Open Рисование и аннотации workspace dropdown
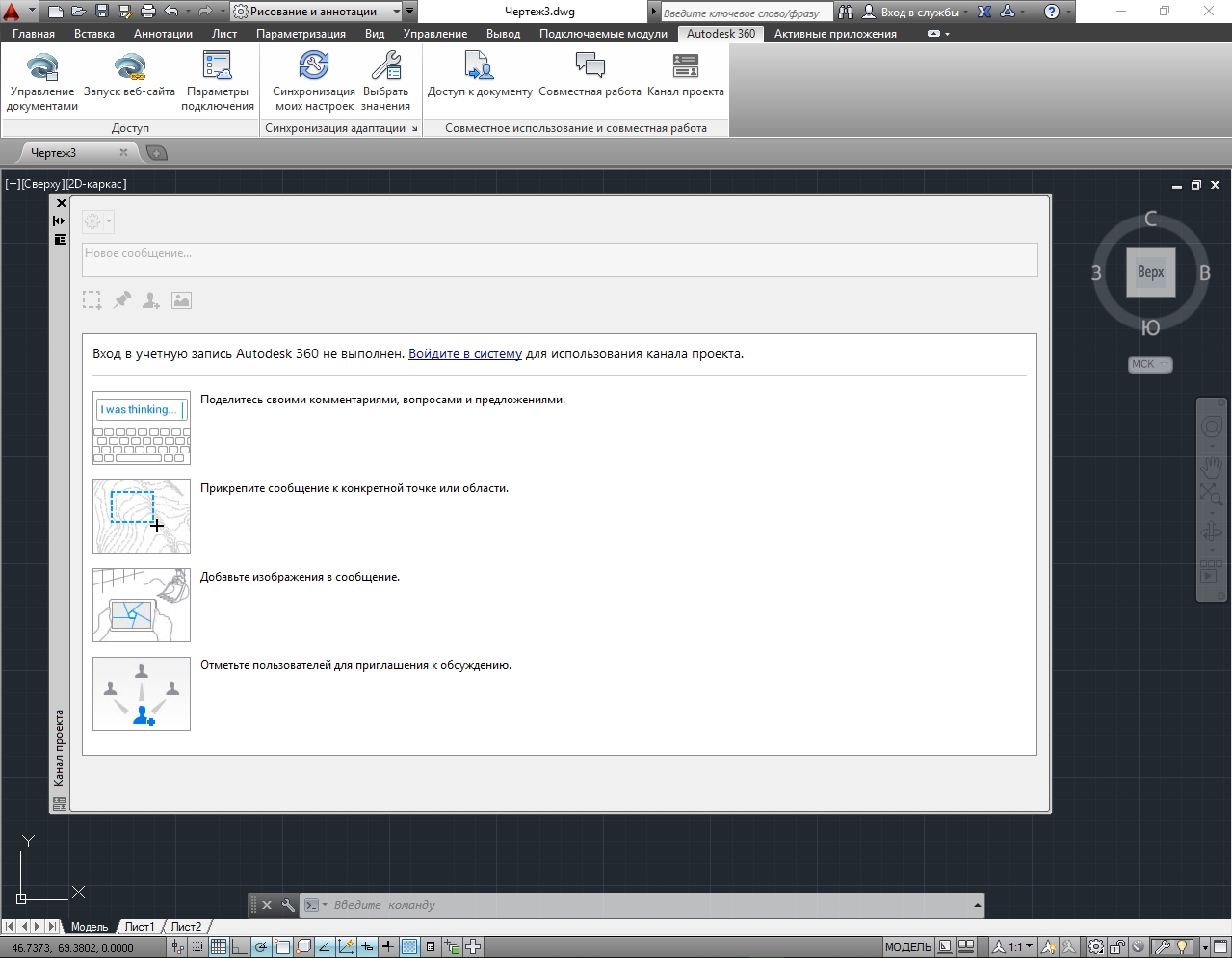This screenshot has height=958, width=1232. pyautogui.click(x=317, y=12)
